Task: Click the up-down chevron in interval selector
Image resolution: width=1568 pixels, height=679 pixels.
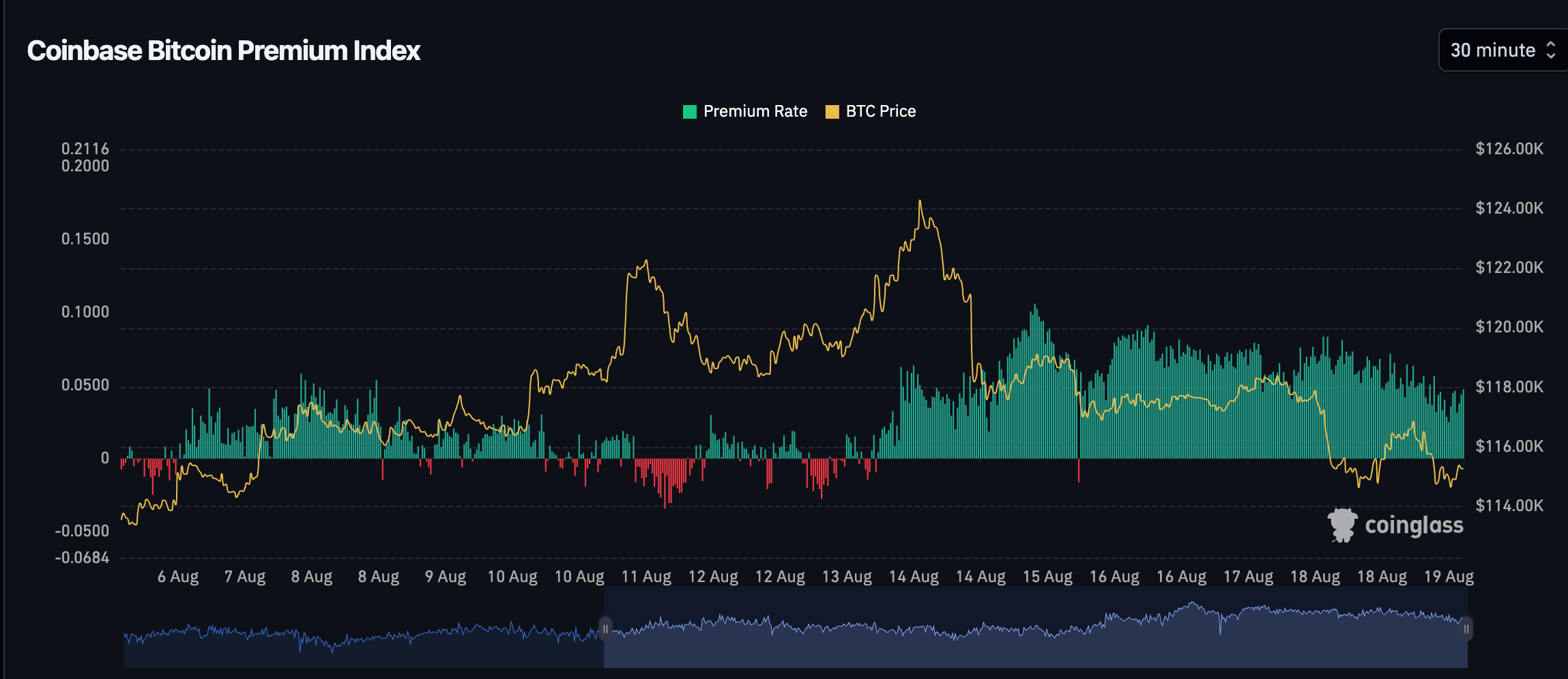Action: coord(1550,50)
